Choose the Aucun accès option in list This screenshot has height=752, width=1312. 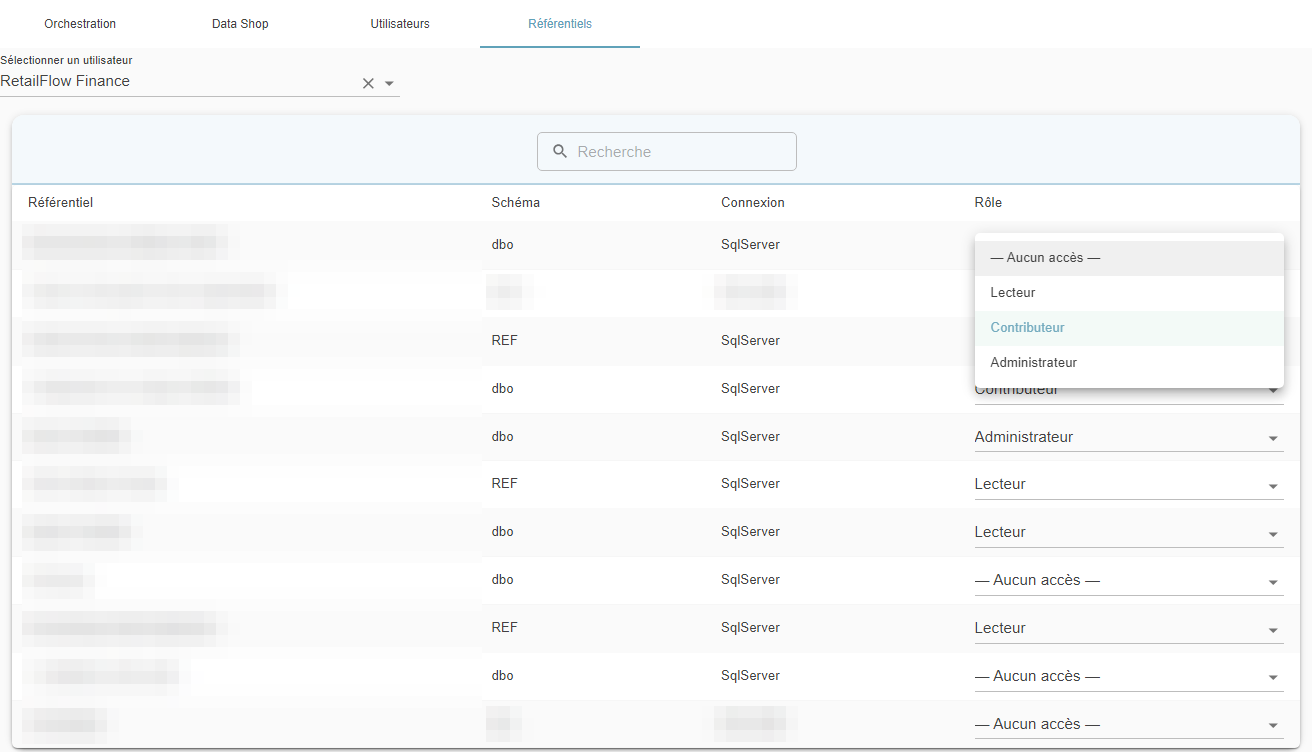(1129, 258)
